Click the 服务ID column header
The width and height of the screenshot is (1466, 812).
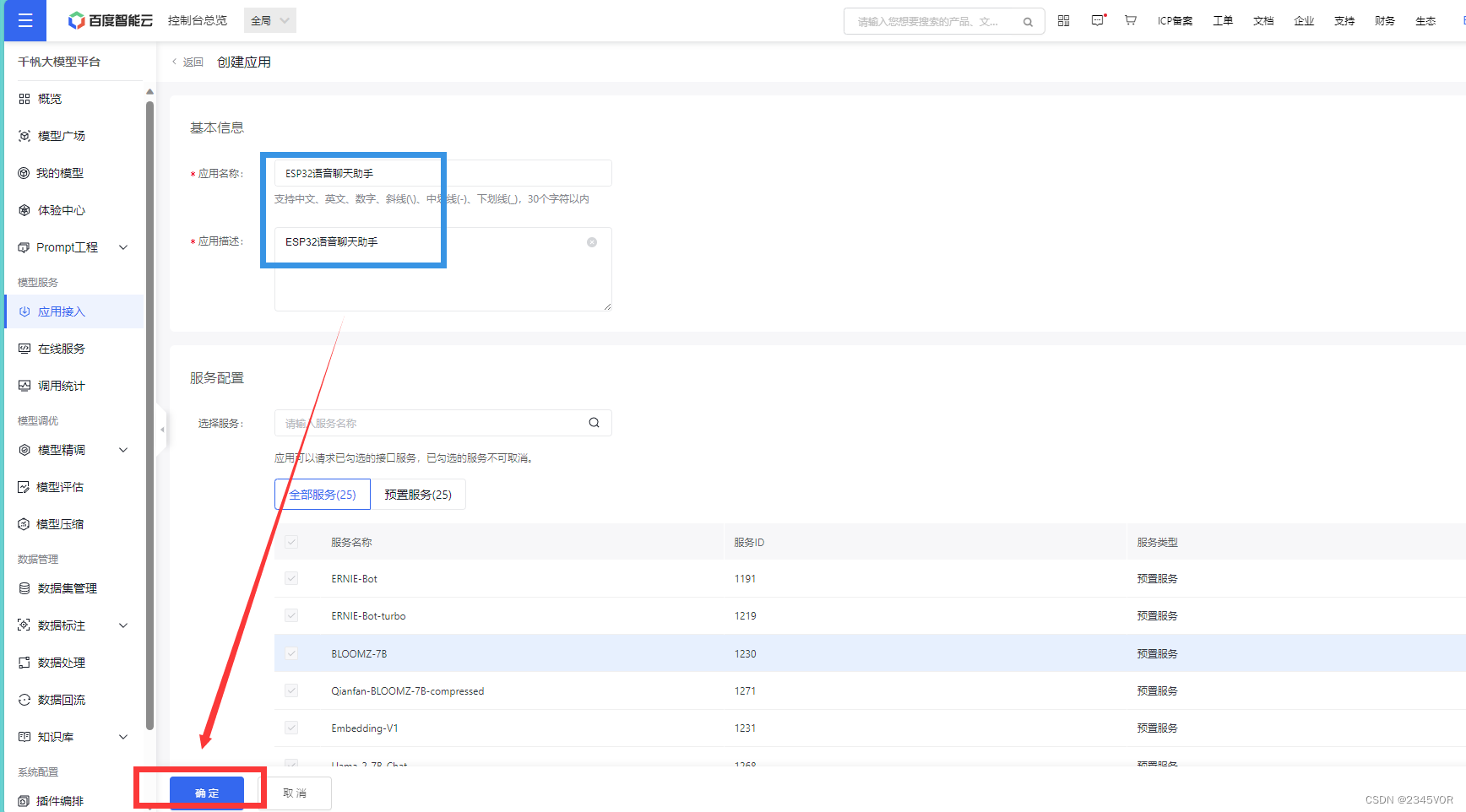coord(749,543)
